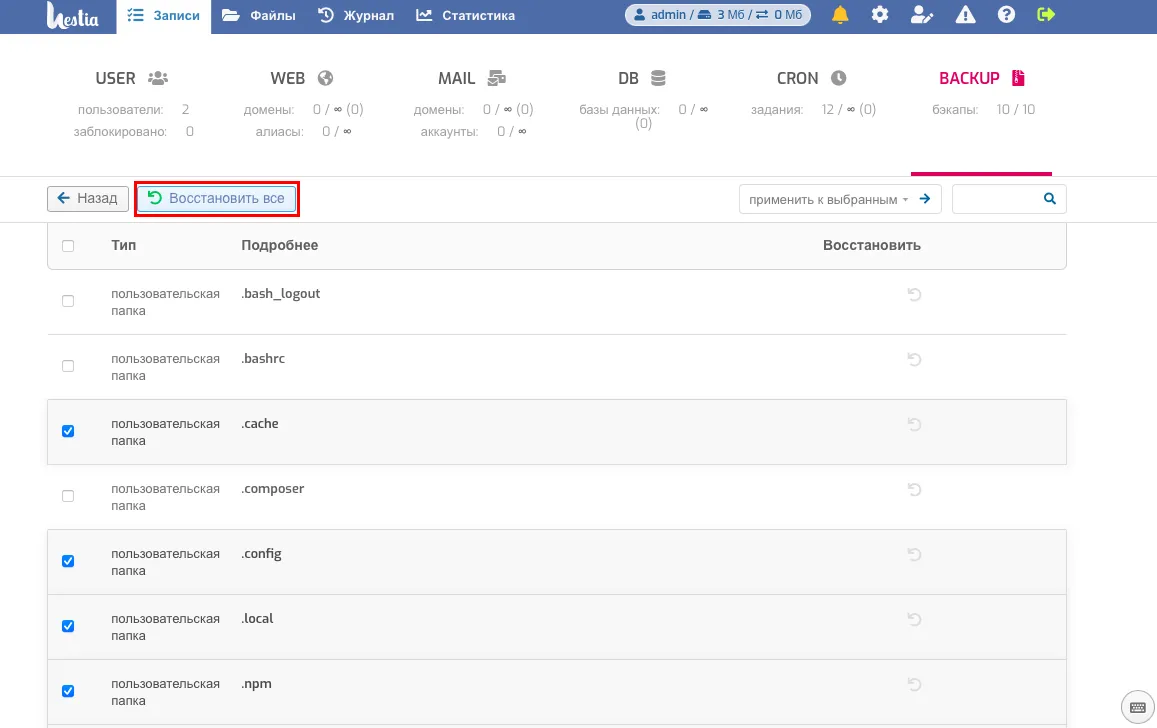Go to the WEB section heading

(287, 78)
